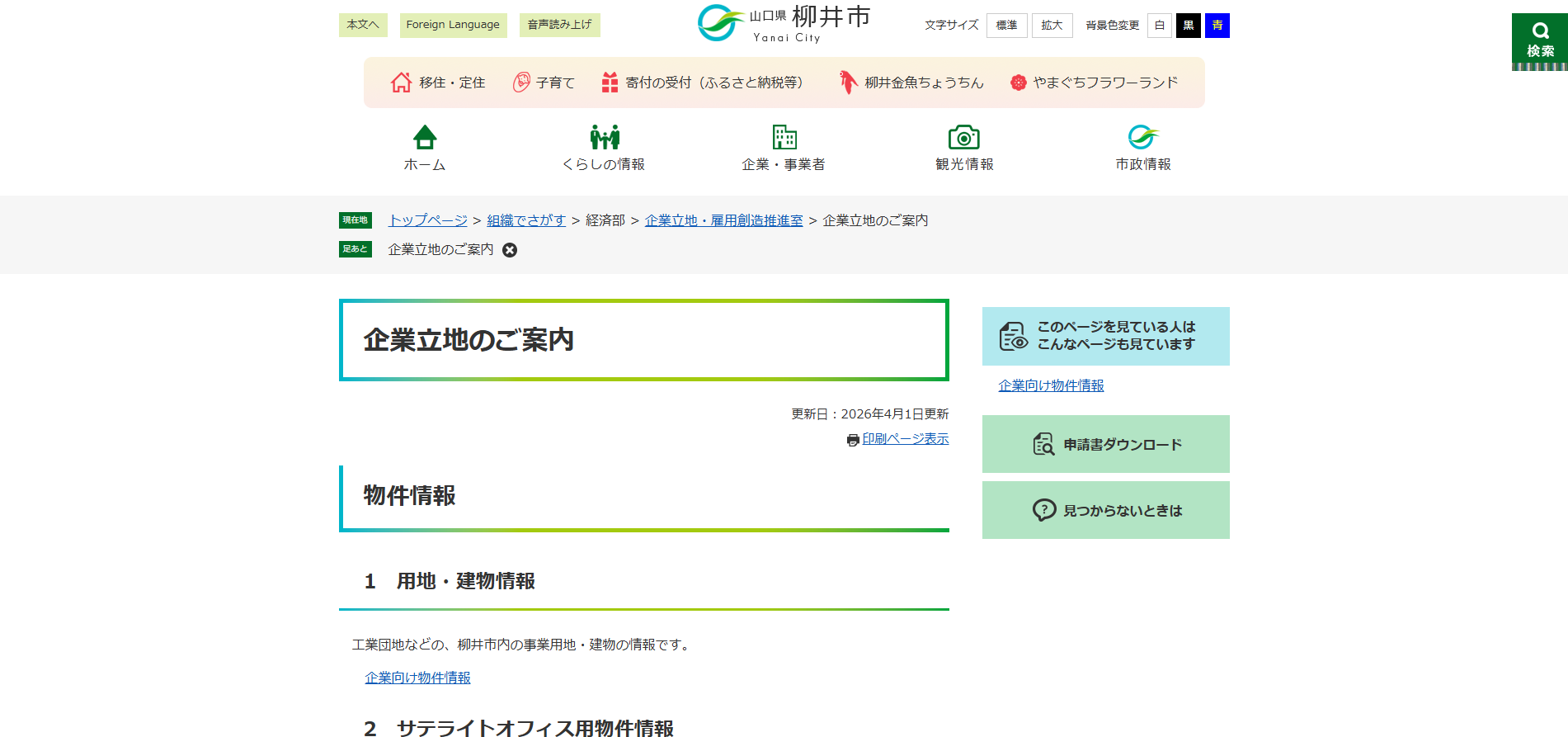This screenshot has width=1568, height=737.
Task: Click the 現在地 label badge
Action: point(356,220)
